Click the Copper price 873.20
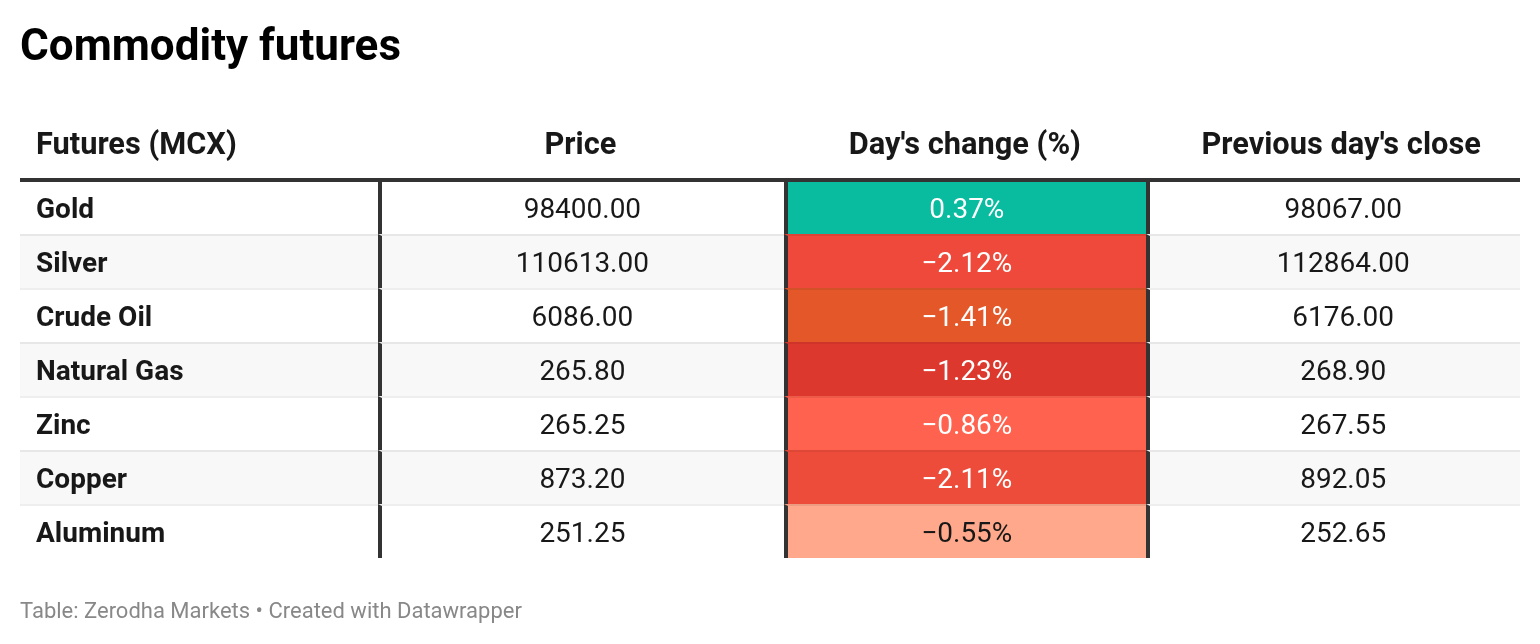The height and width of the screenshot is (644, 1540). click(x=582, y=479)
